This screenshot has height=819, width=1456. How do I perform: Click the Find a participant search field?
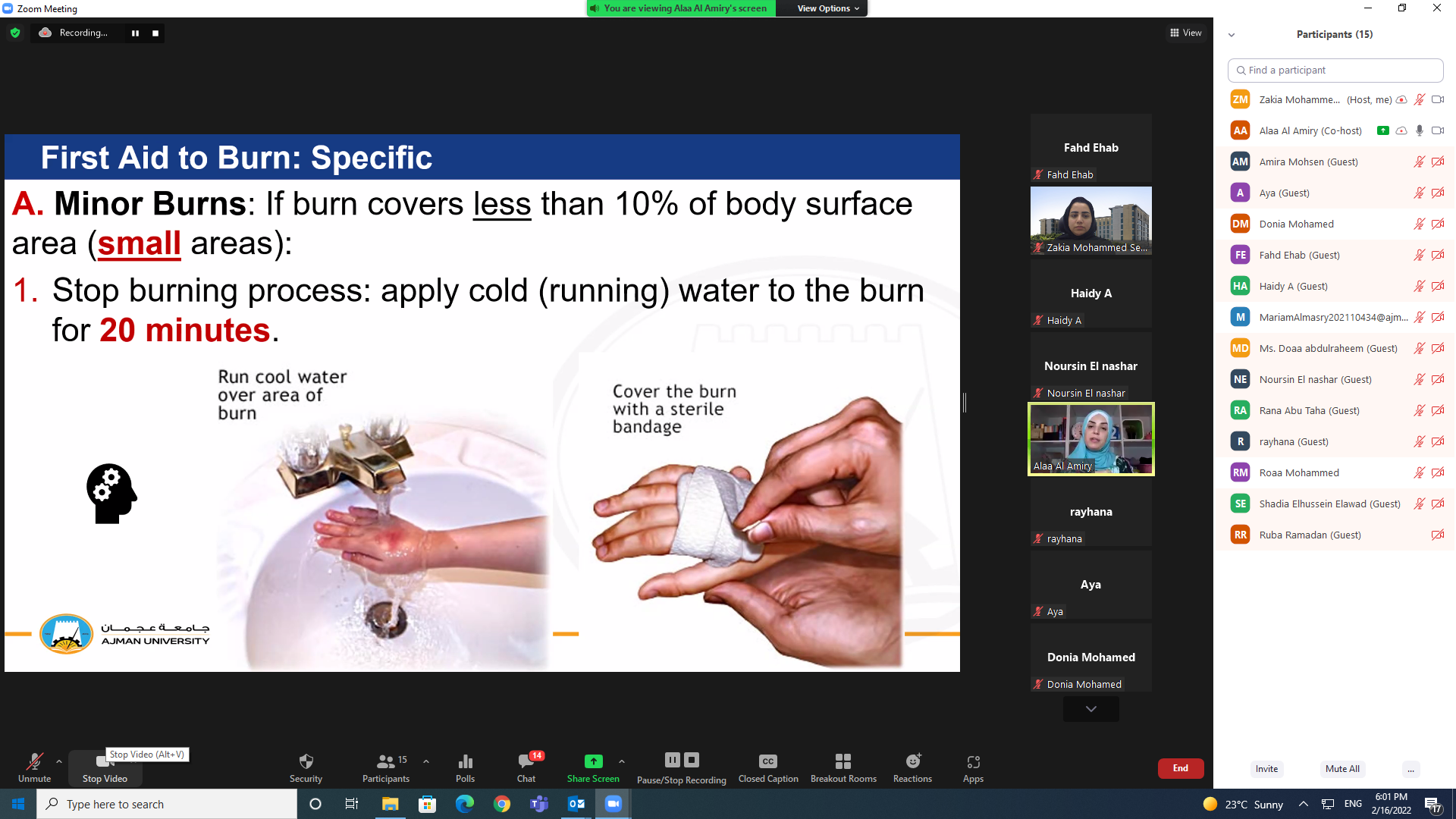(x=1335, y=70)
